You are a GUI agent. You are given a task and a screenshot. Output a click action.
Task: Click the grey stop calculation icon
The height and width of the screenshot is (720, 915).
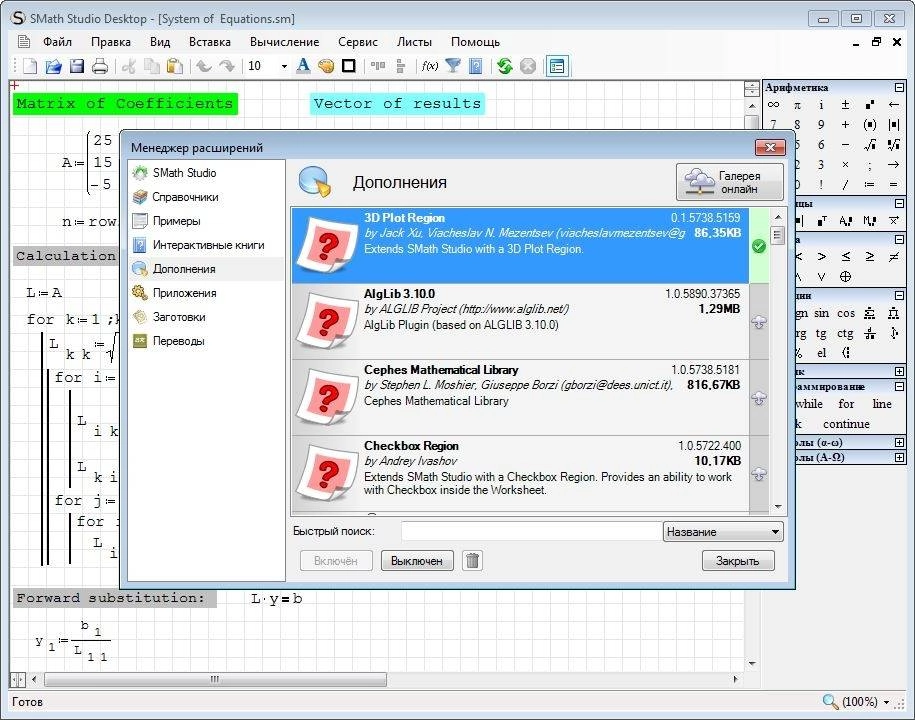click(528, 66)
